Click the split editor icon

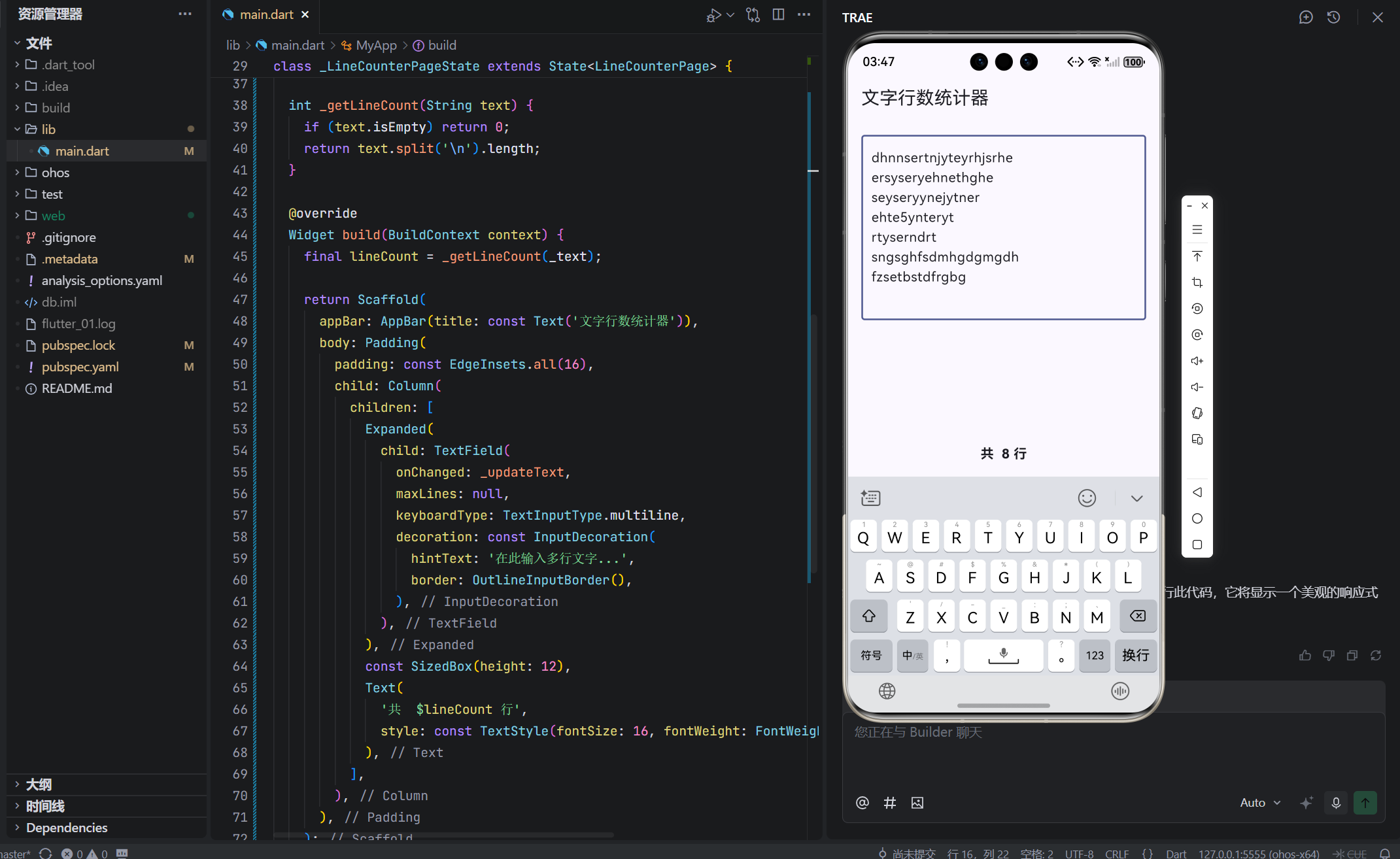point(778,14)
